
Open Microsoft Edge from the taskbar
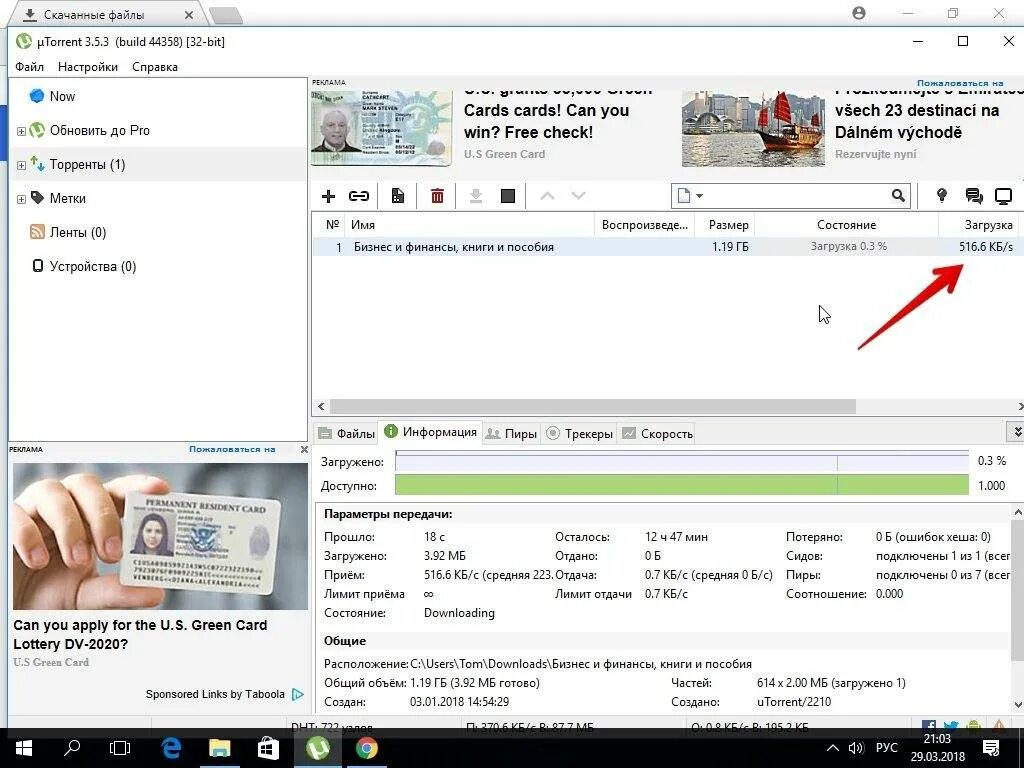[x=171, y=748]
